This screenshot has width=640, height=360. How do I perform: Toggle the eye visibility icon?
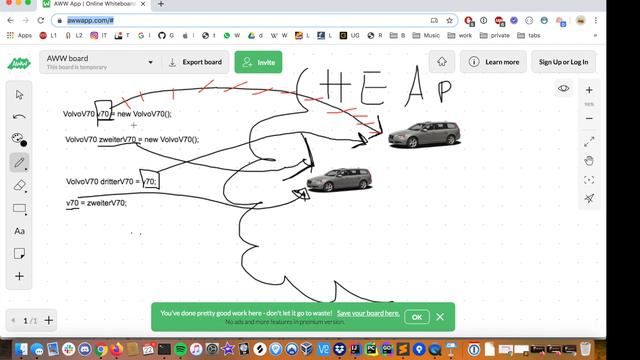pyautogui.click(x=564, y=88)
